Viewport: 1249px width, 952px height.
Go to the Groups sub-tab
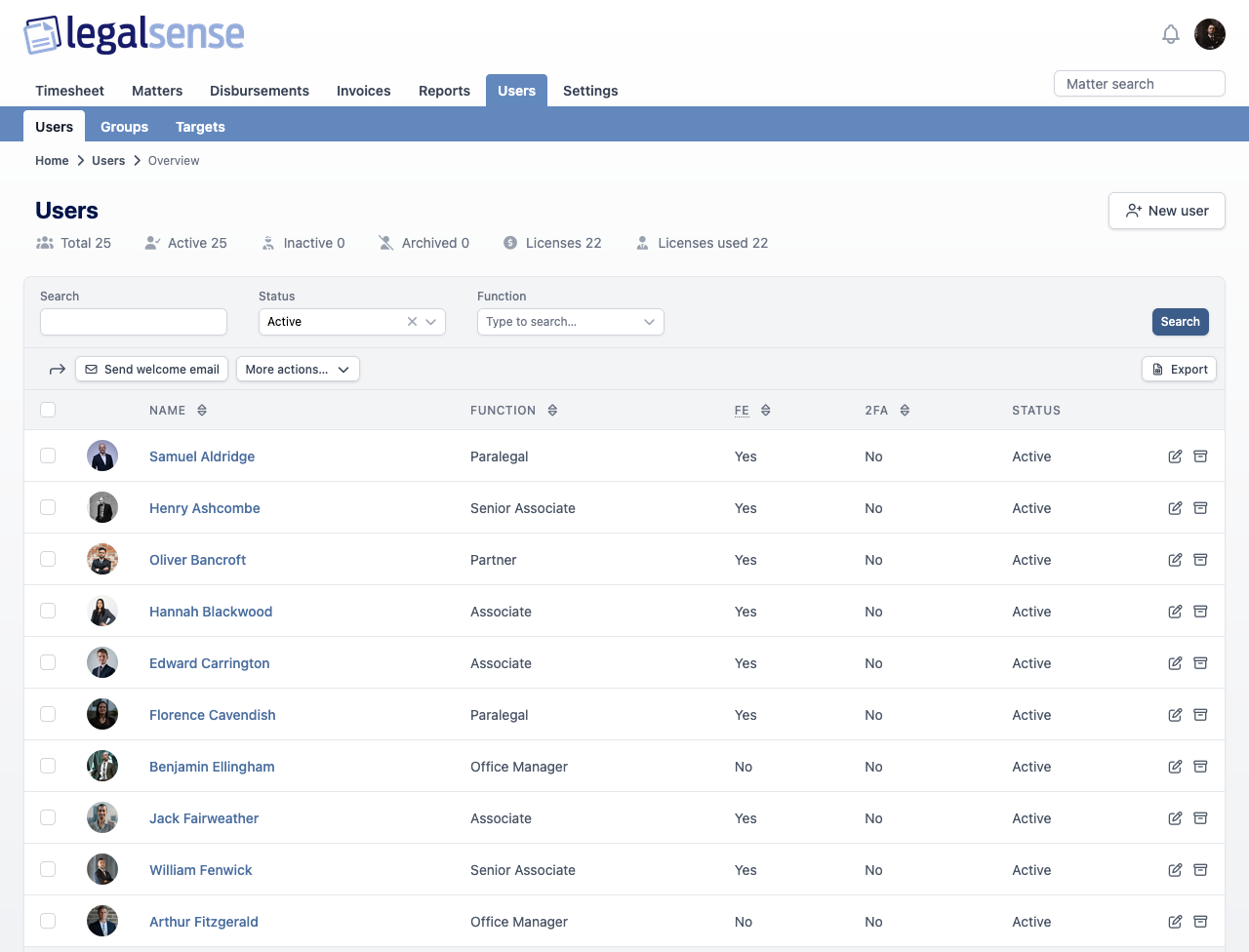[x=124, y=127]
